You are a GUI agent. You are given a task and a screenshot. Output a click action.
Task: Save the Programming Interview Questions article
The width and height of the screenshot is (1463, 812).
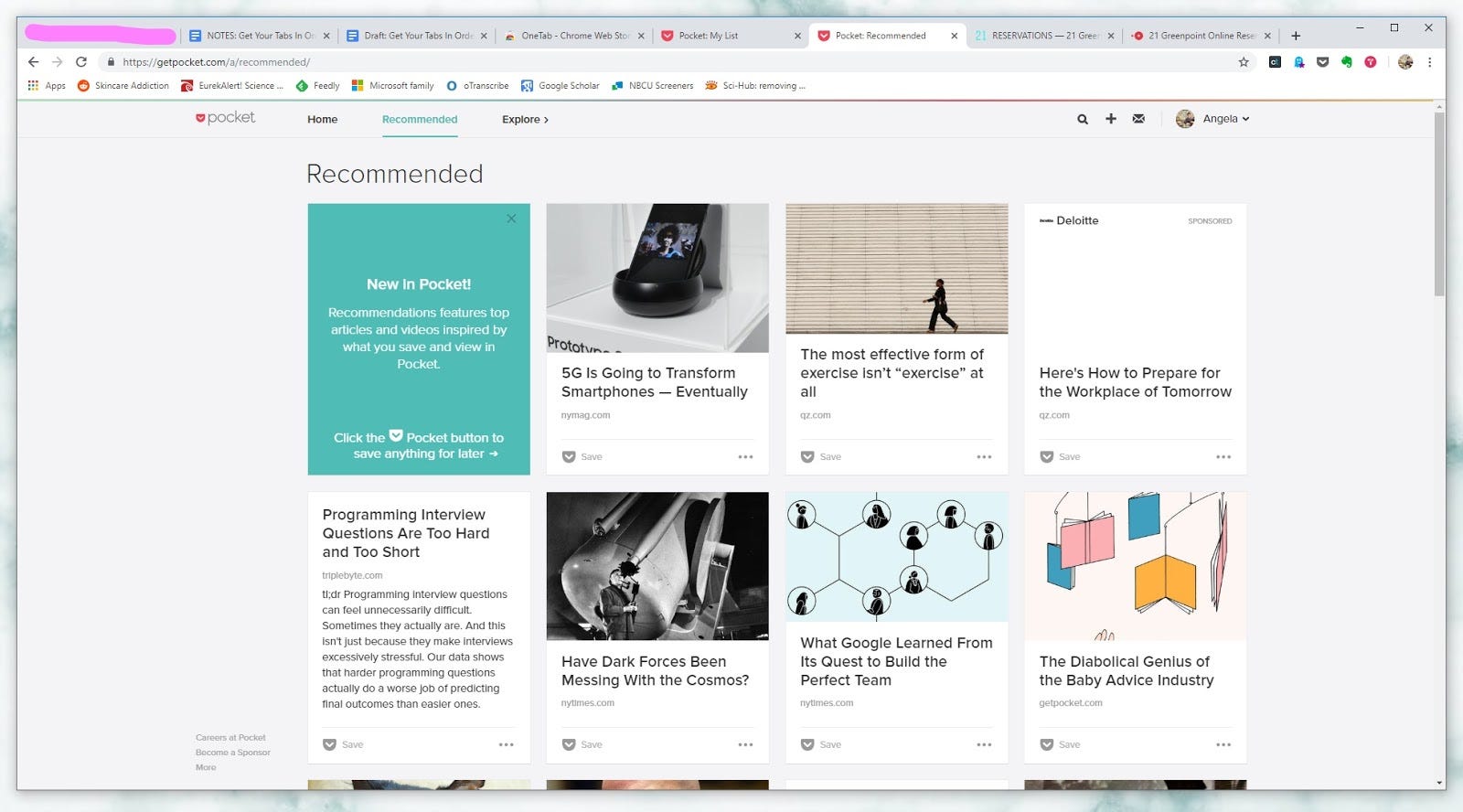point(343,744)
